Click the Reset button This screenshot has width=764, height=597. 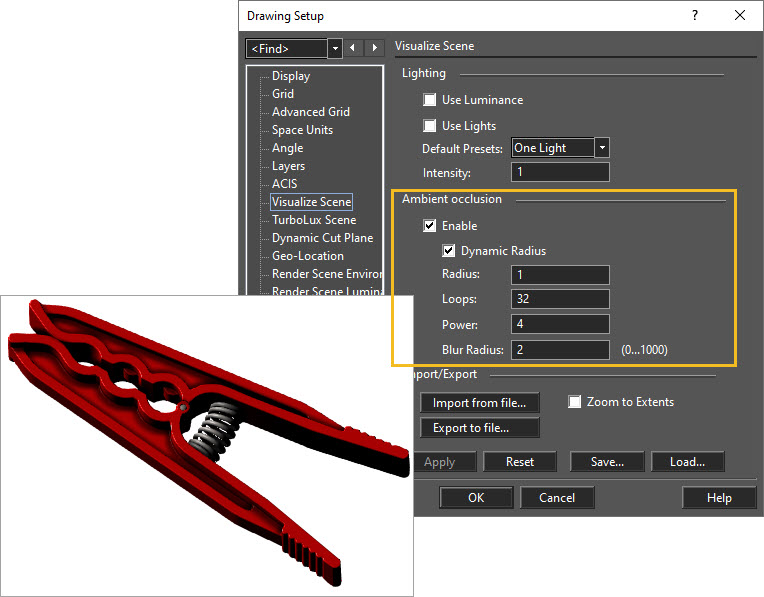[520, 462]
